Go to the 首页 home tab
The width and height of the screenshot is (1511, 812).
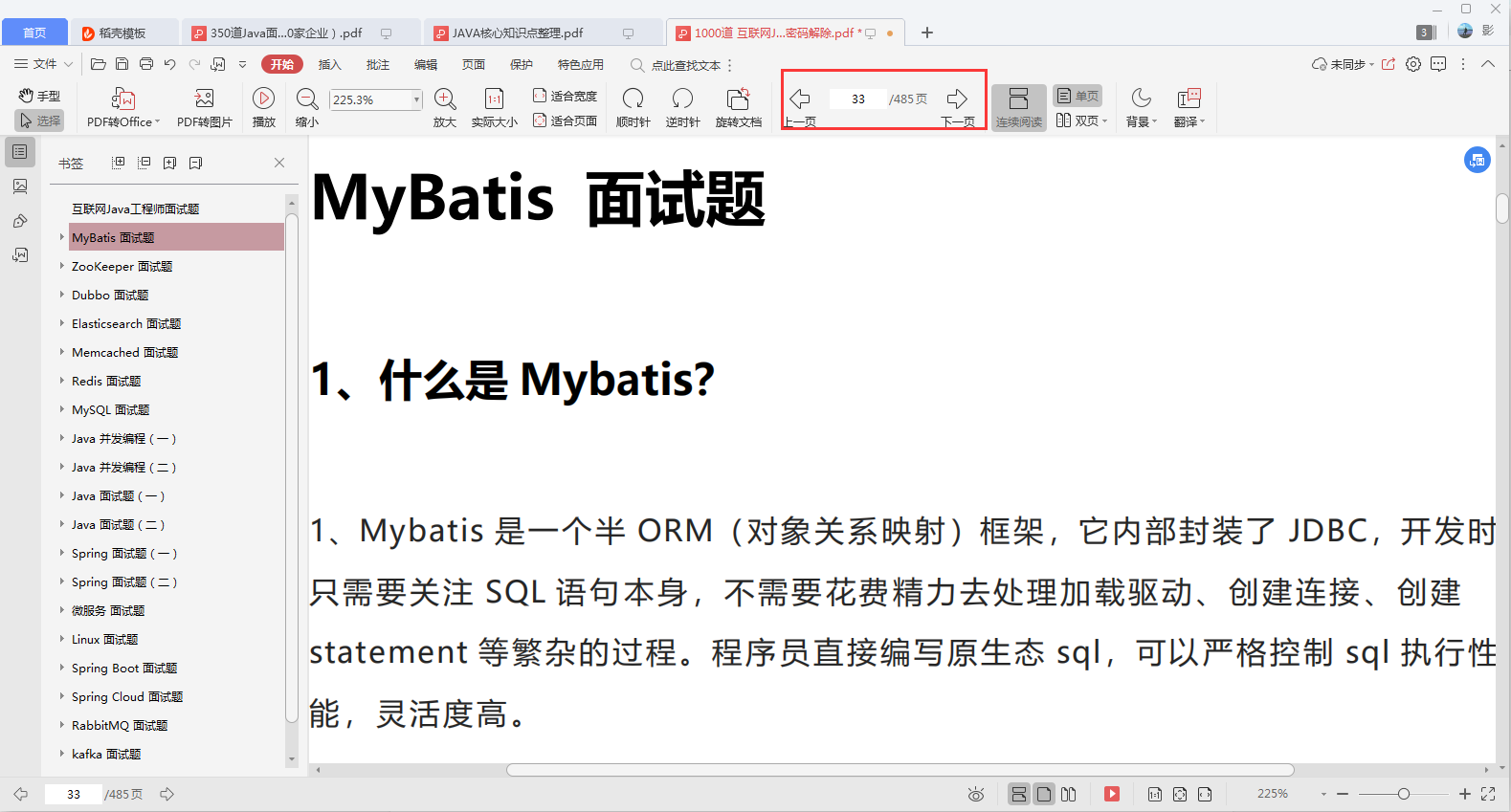pos(34,33)
